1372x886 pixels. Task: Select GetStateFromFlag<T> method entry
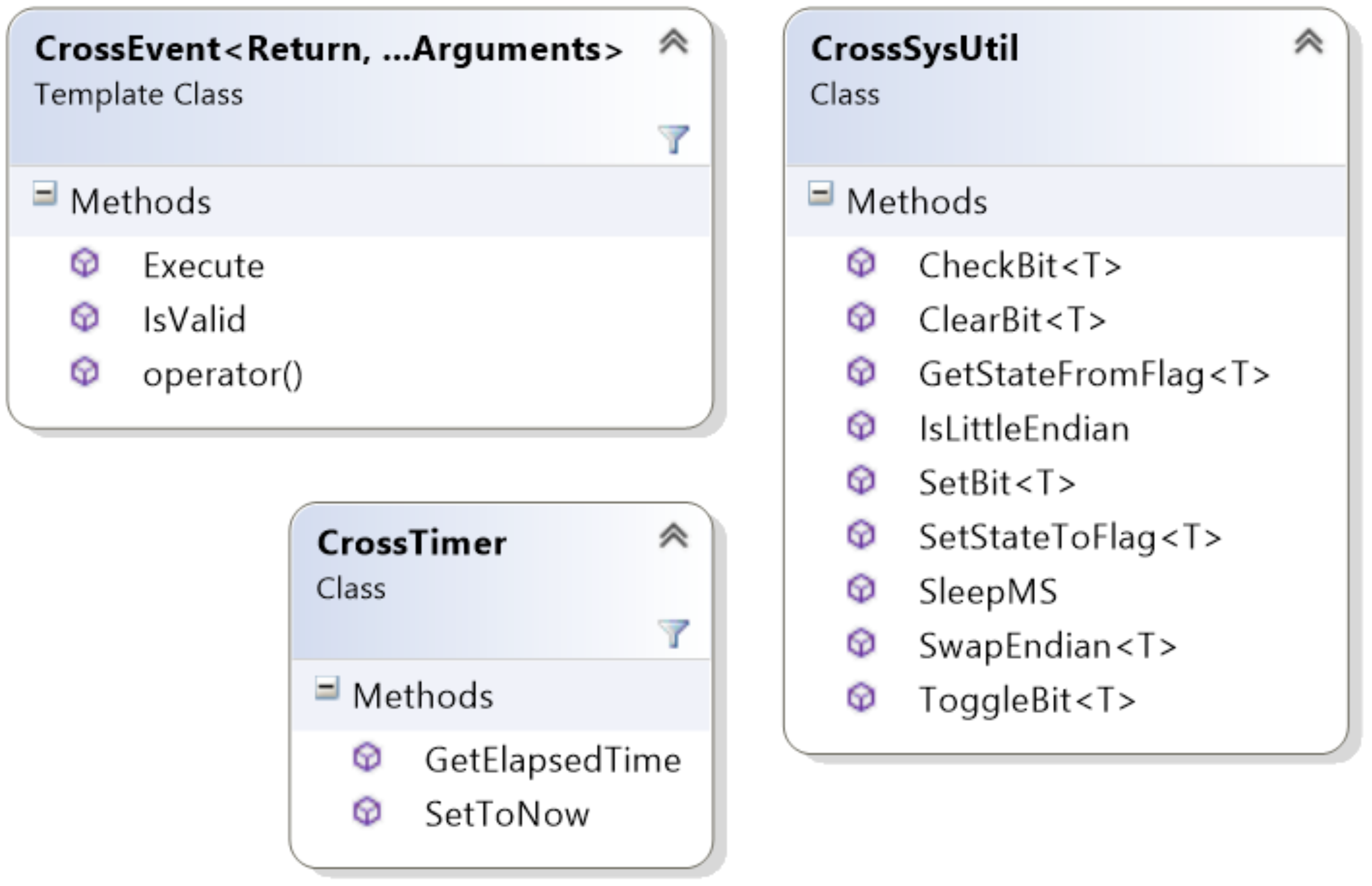(1093, 375)
